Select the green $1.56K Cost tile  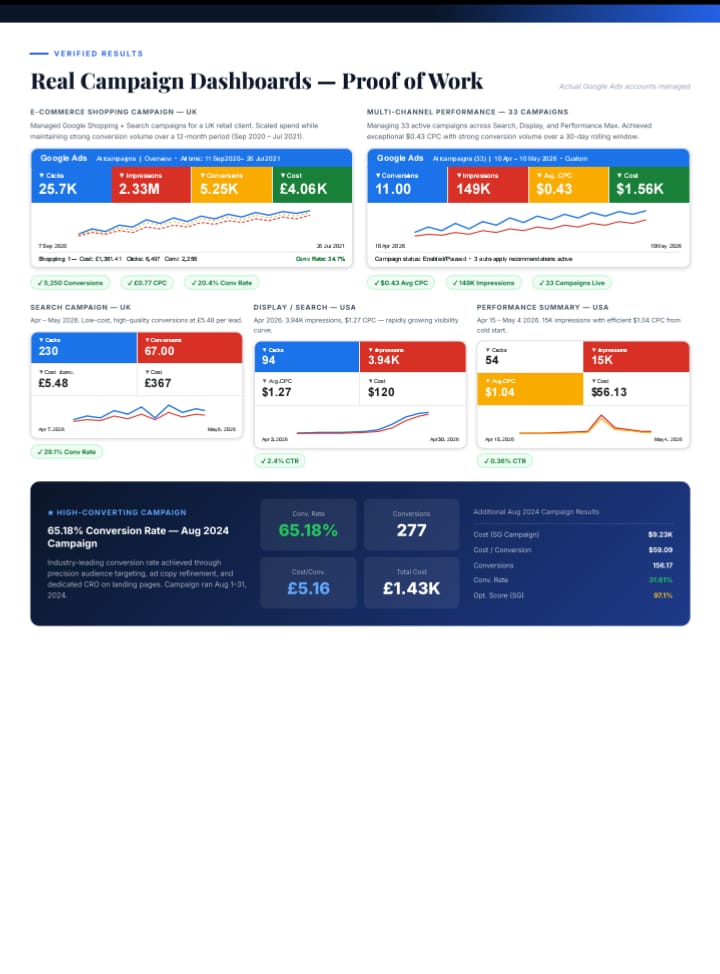tap(649, 184)
